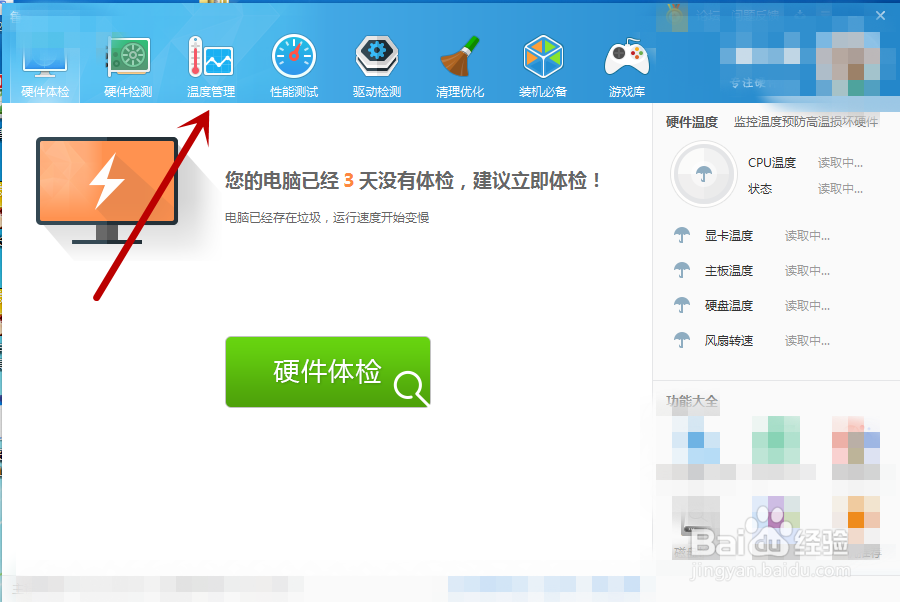The image size is (900, 602).
Task: Click the umbrella icon beside 硬盘温度
Action: click(682, 305)
